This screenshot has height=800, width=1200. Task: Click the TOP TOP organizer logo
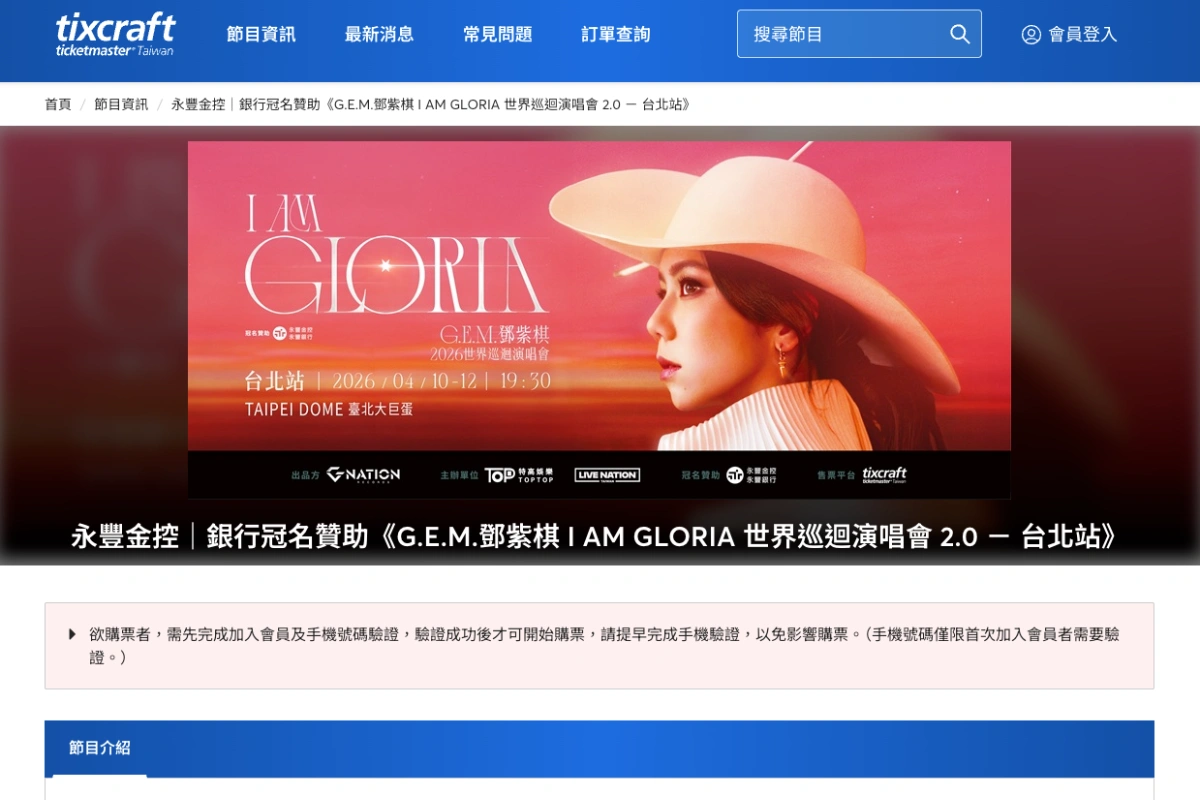pos(518,475)
